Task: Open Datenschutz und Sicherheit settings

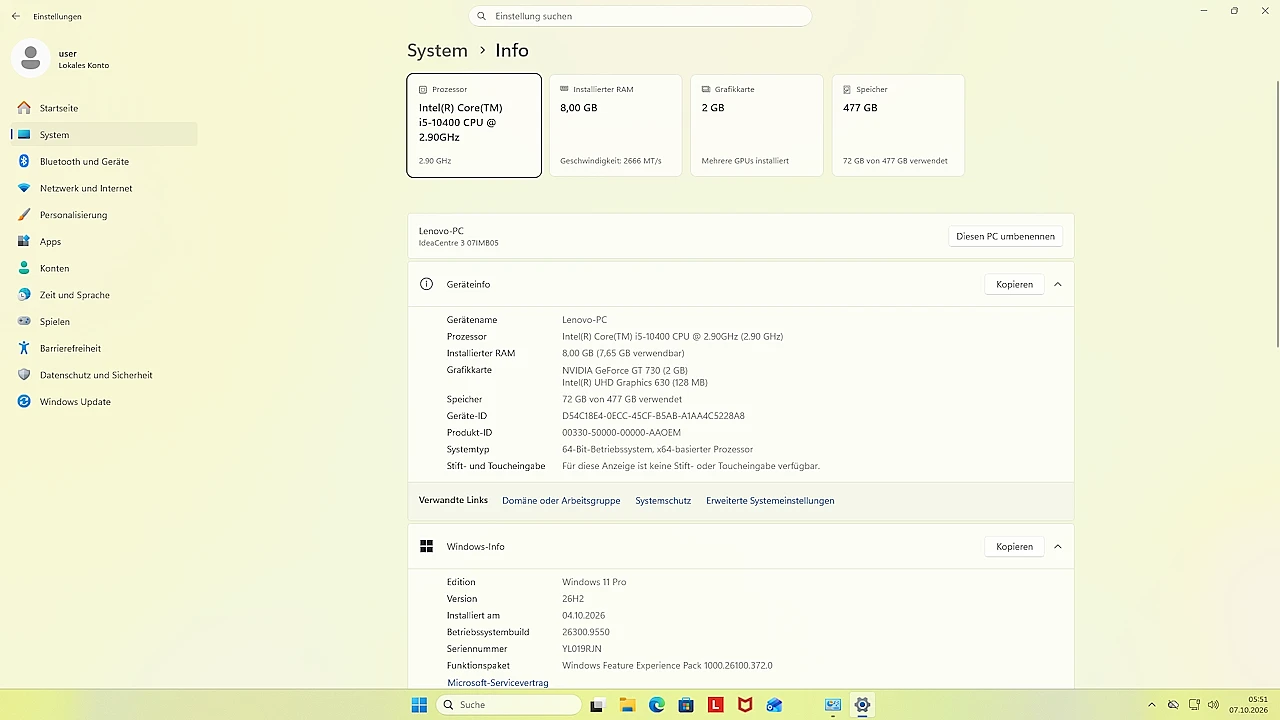Action: click(104, 375)
